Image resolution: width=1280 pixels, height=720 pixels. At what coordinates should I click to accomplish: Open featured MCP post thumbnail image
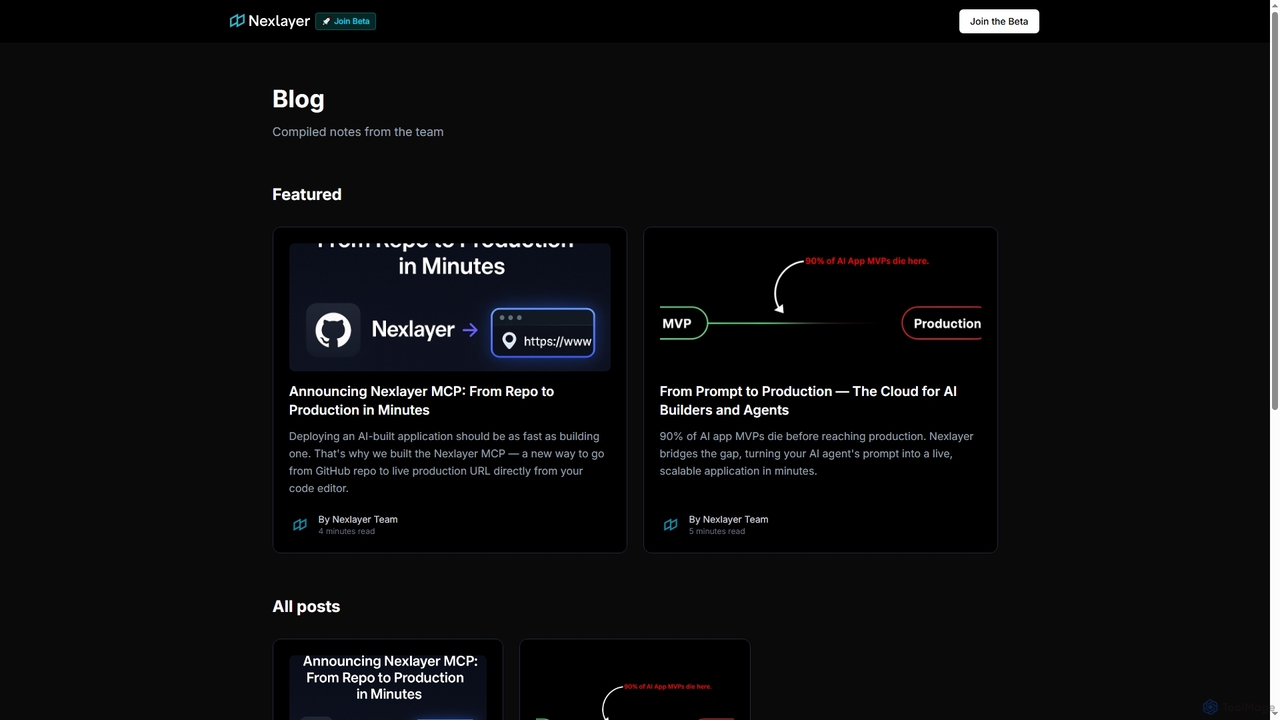click(450, 307)
